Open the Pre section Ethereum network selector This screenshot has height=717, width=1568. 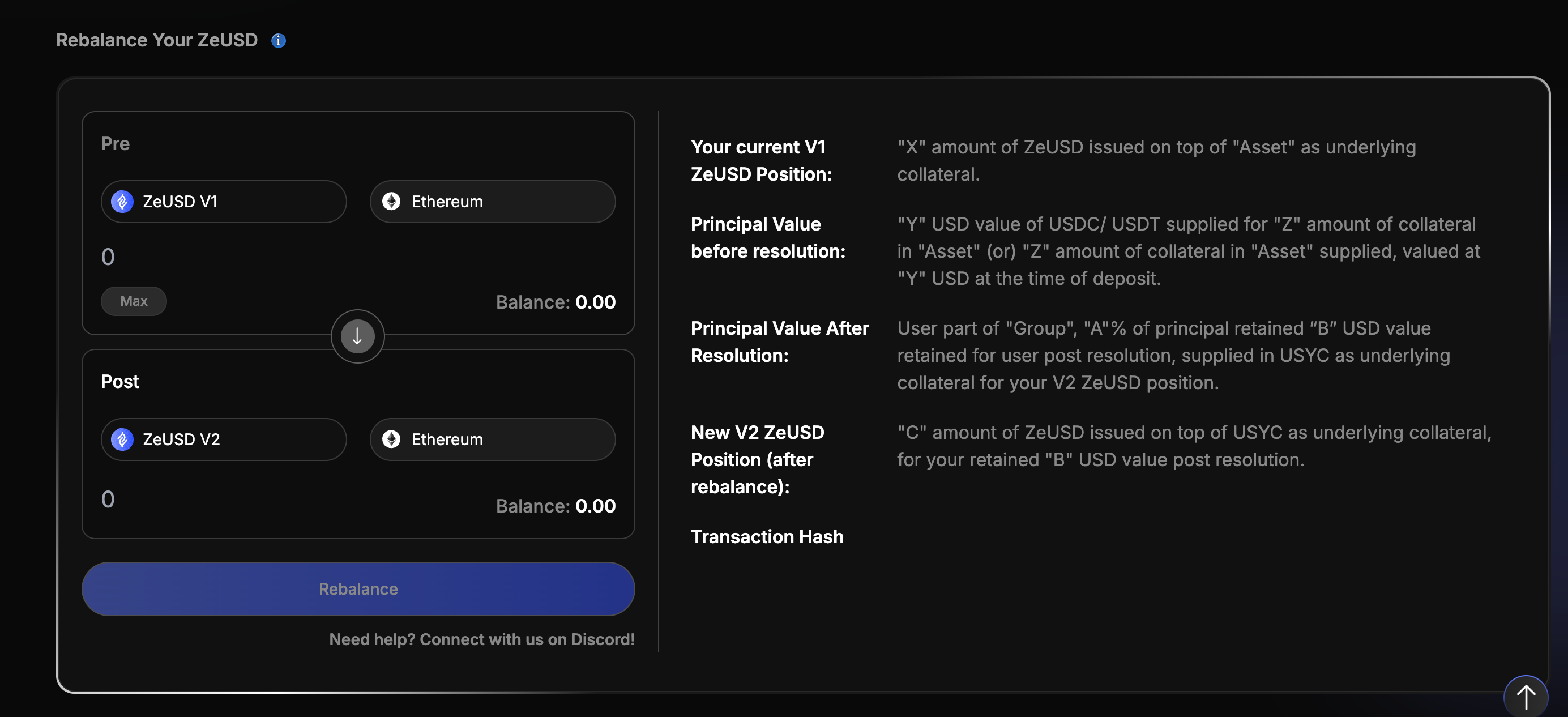[493, 202]
